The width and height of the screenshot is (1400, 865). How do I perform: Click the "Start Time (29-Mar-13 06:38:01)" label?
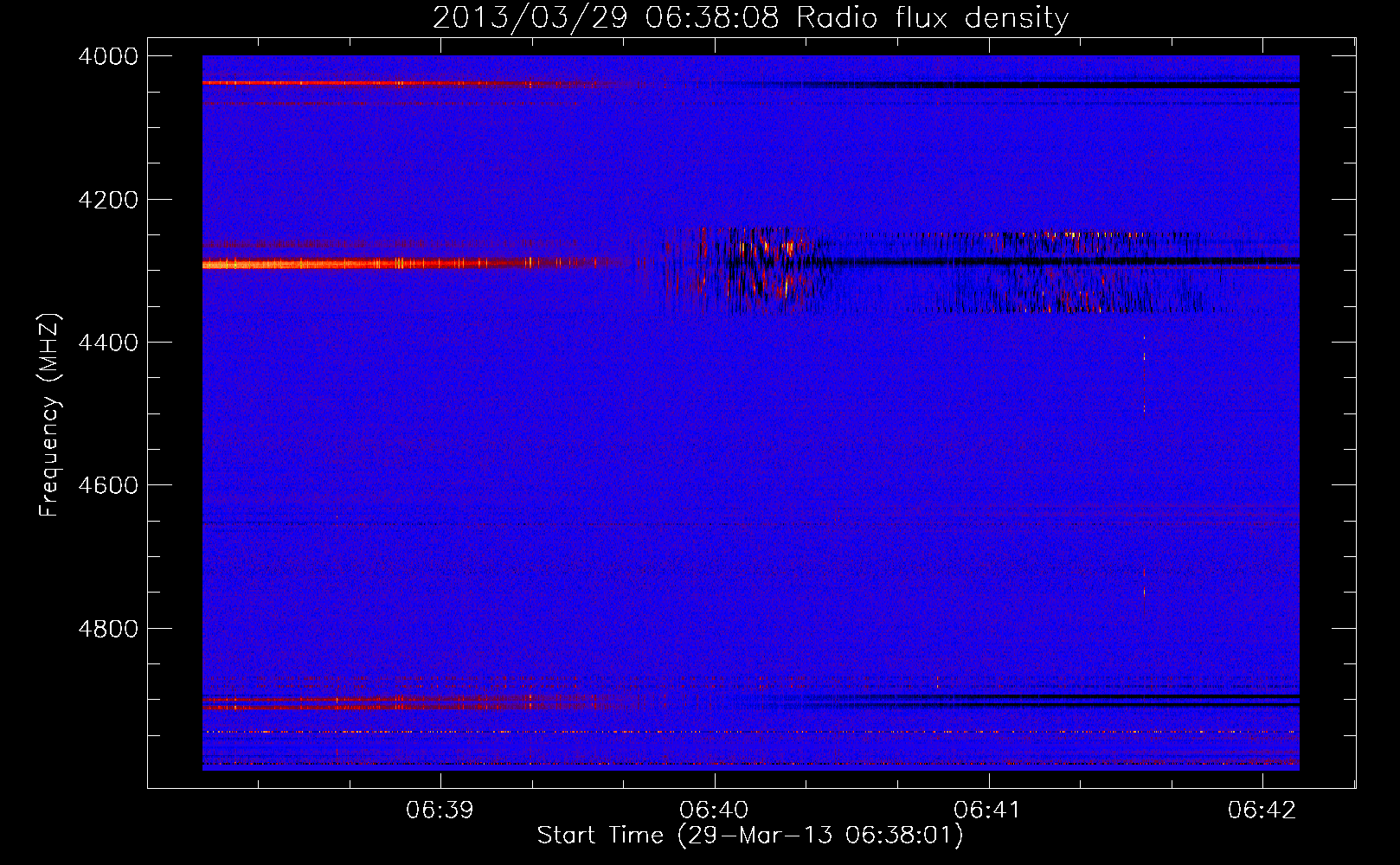(750, 836)
